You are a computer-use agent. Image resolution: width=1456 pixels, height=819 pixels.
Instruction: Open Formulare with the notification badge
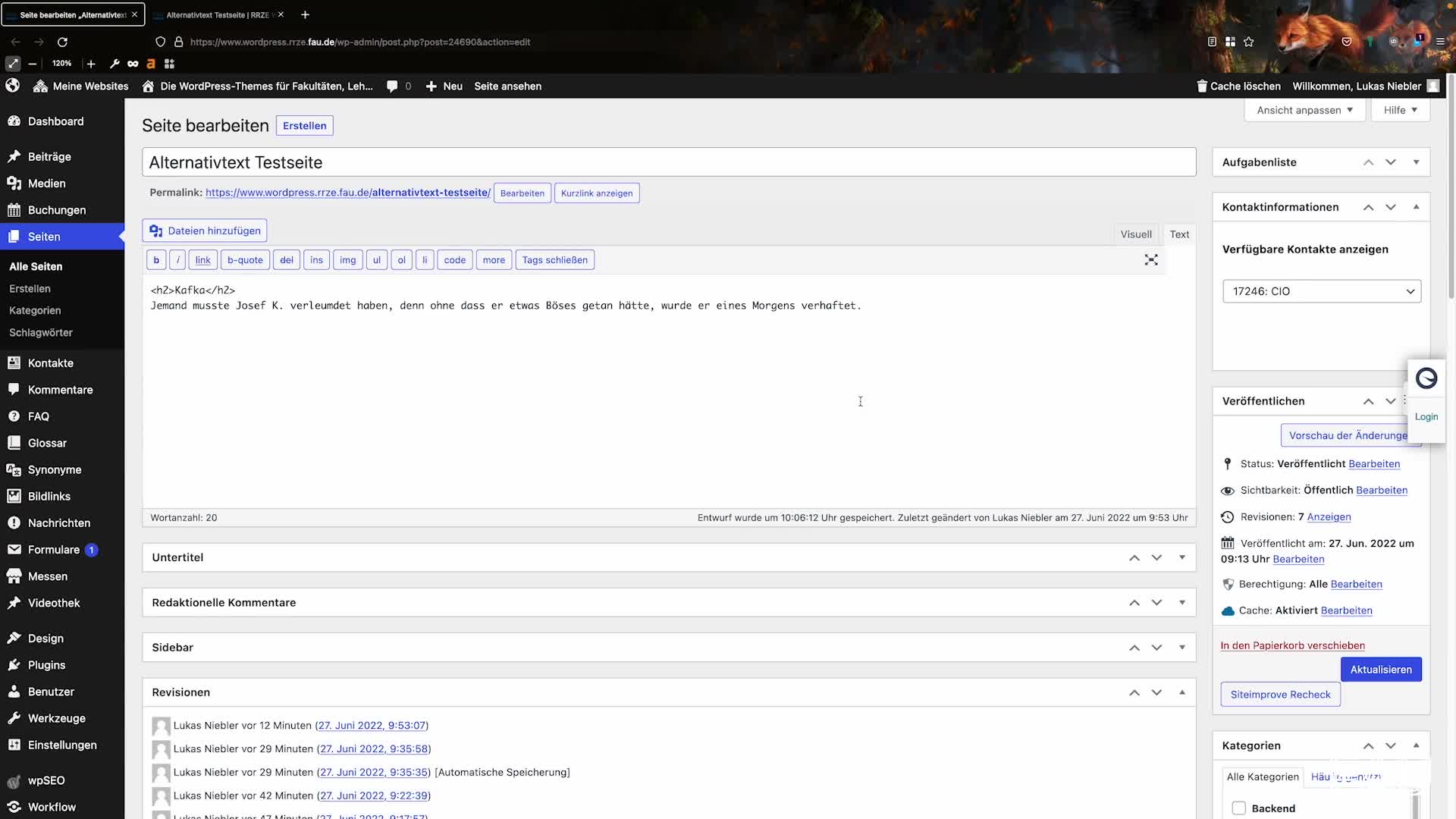pyautogui.click(x=53, y=549)
